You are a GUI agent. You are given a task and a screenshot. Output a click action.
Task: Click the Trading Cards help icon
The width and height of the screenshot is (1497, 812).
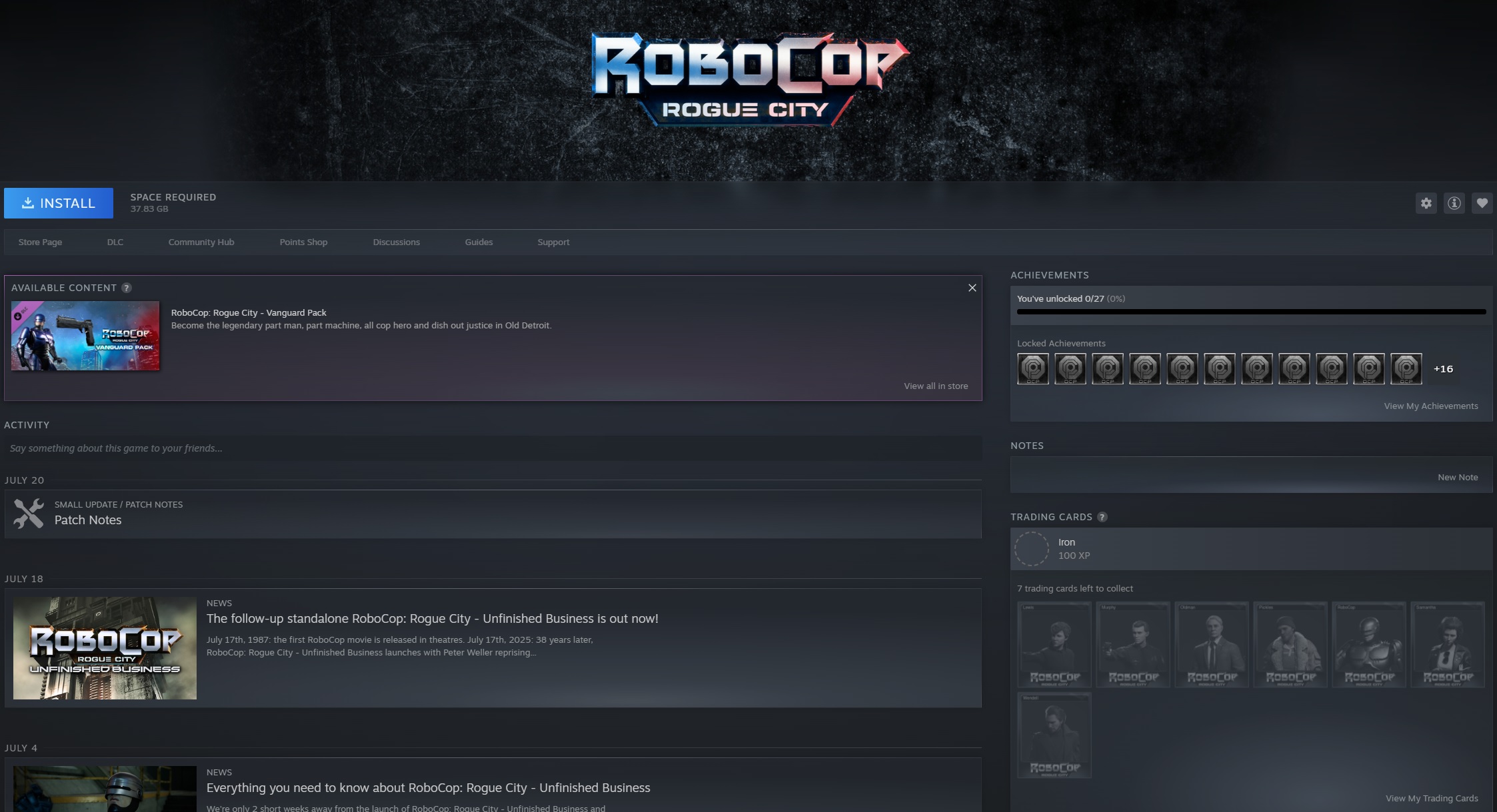click(x=1102, y=517)
